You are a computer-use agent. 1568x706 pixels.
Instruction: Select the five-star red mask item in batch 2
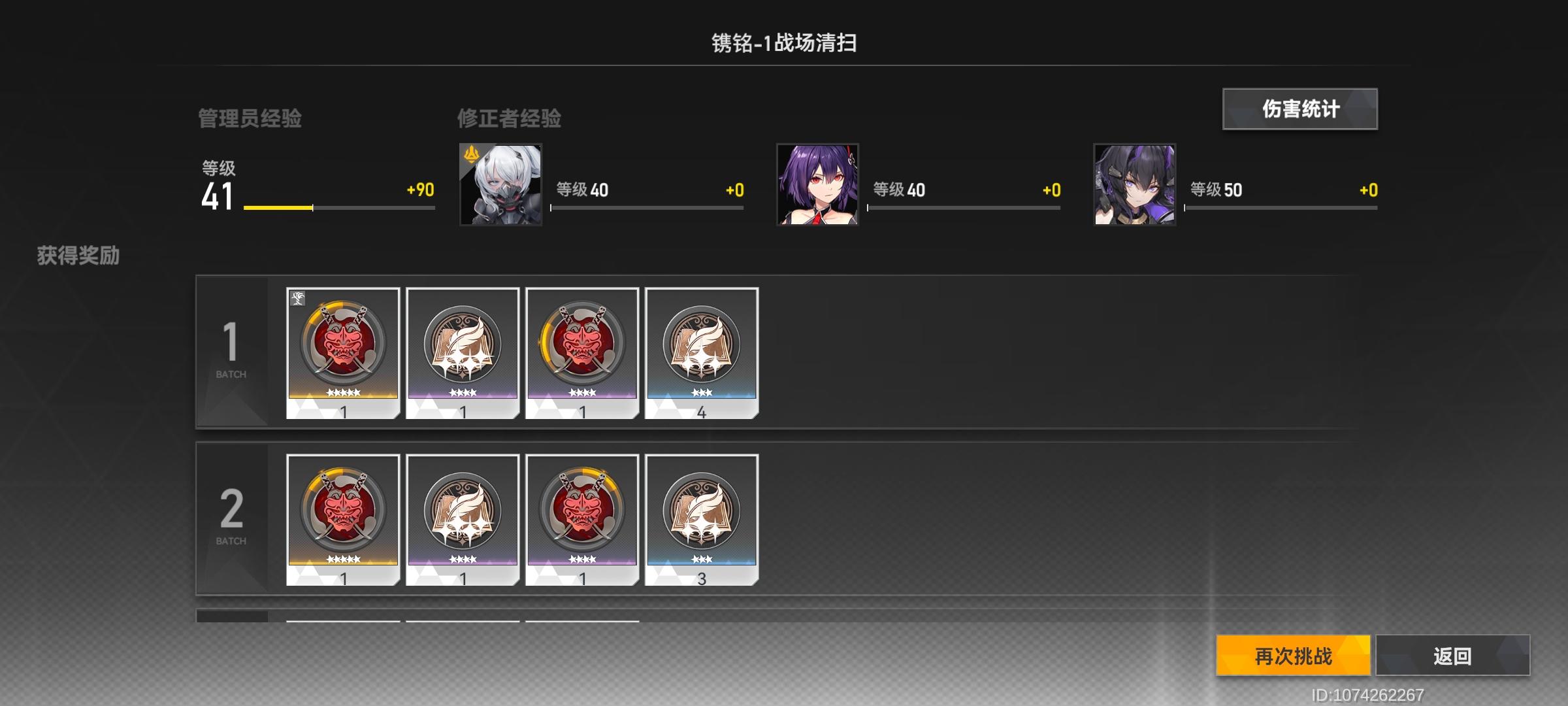click(343, 520)
